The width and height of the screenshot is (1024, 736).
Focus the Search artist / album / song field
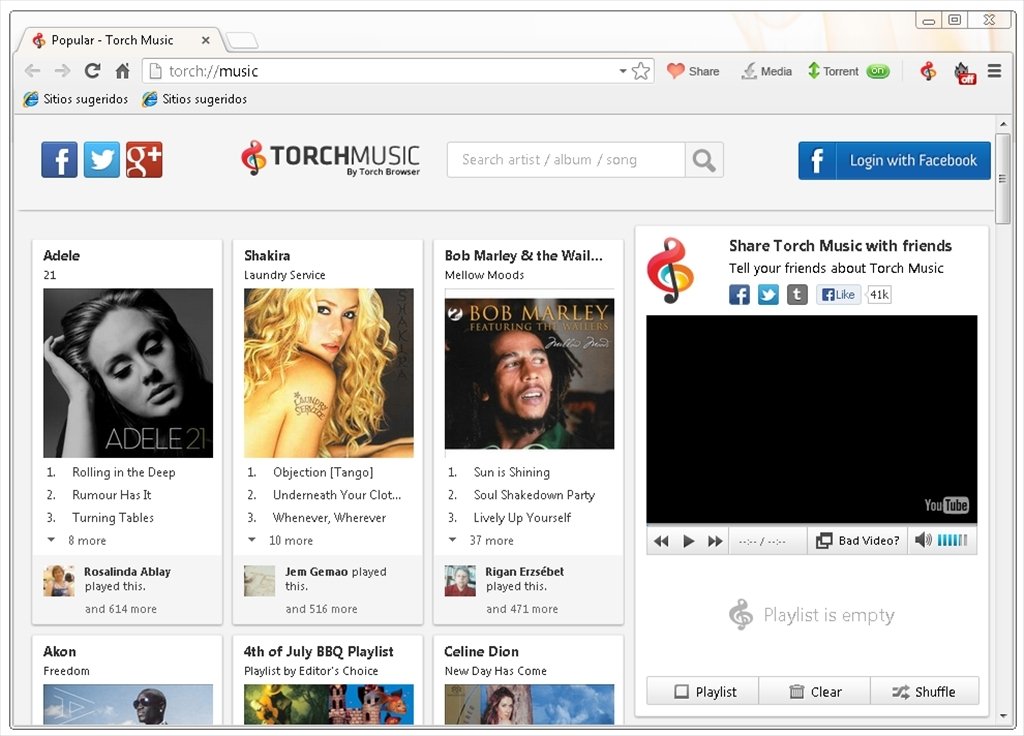pos(566,159)
